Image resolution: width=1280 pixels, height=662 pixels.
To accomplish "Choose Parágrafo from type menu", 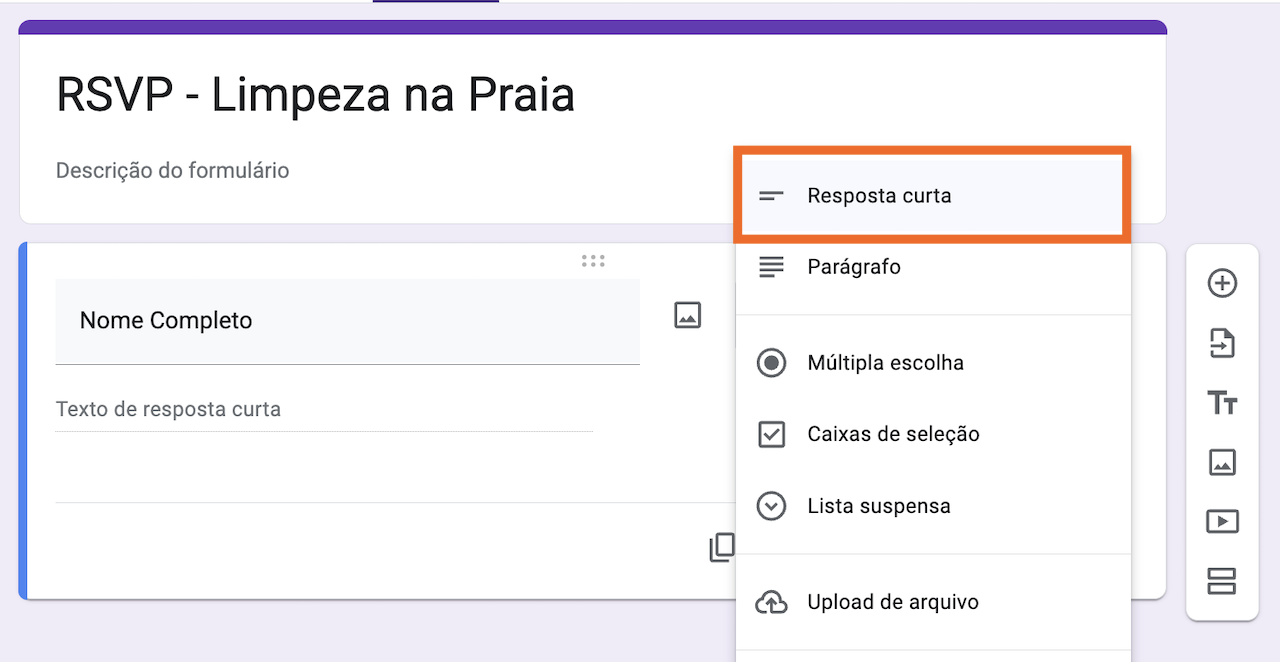I will point(854,267).
